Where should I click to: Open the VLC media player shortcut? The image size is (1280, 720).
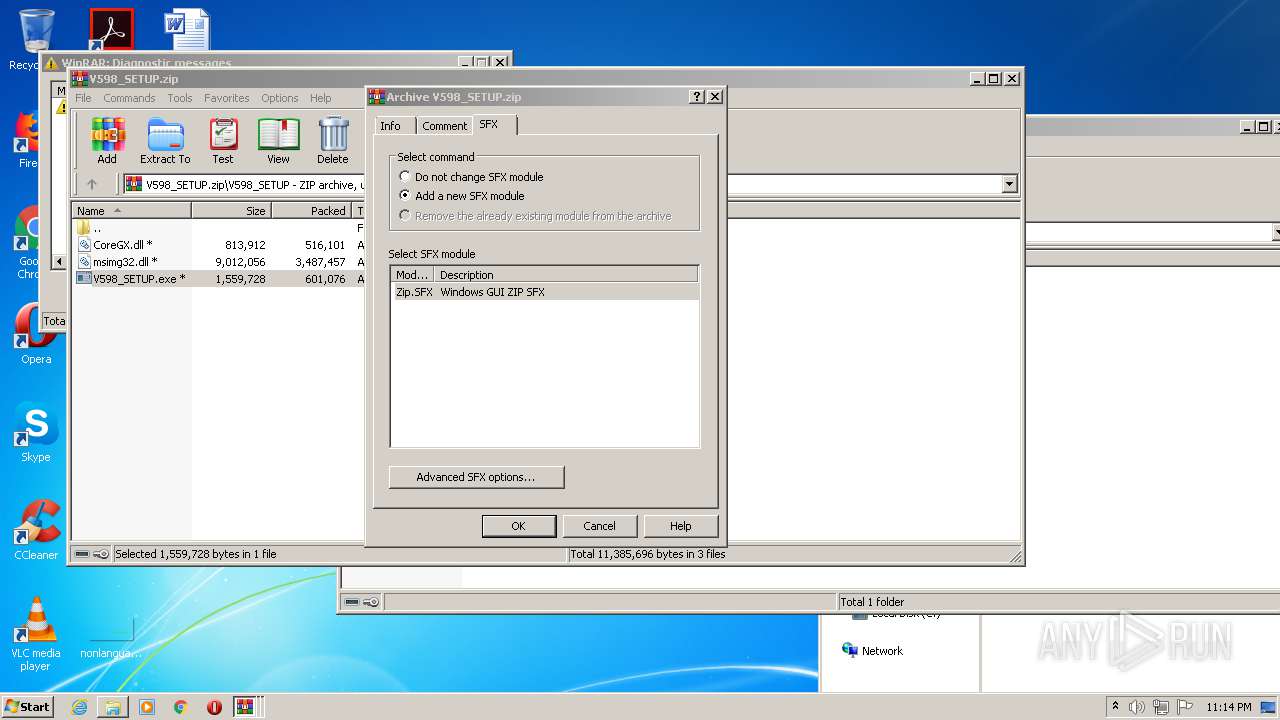tap(36, 634)
